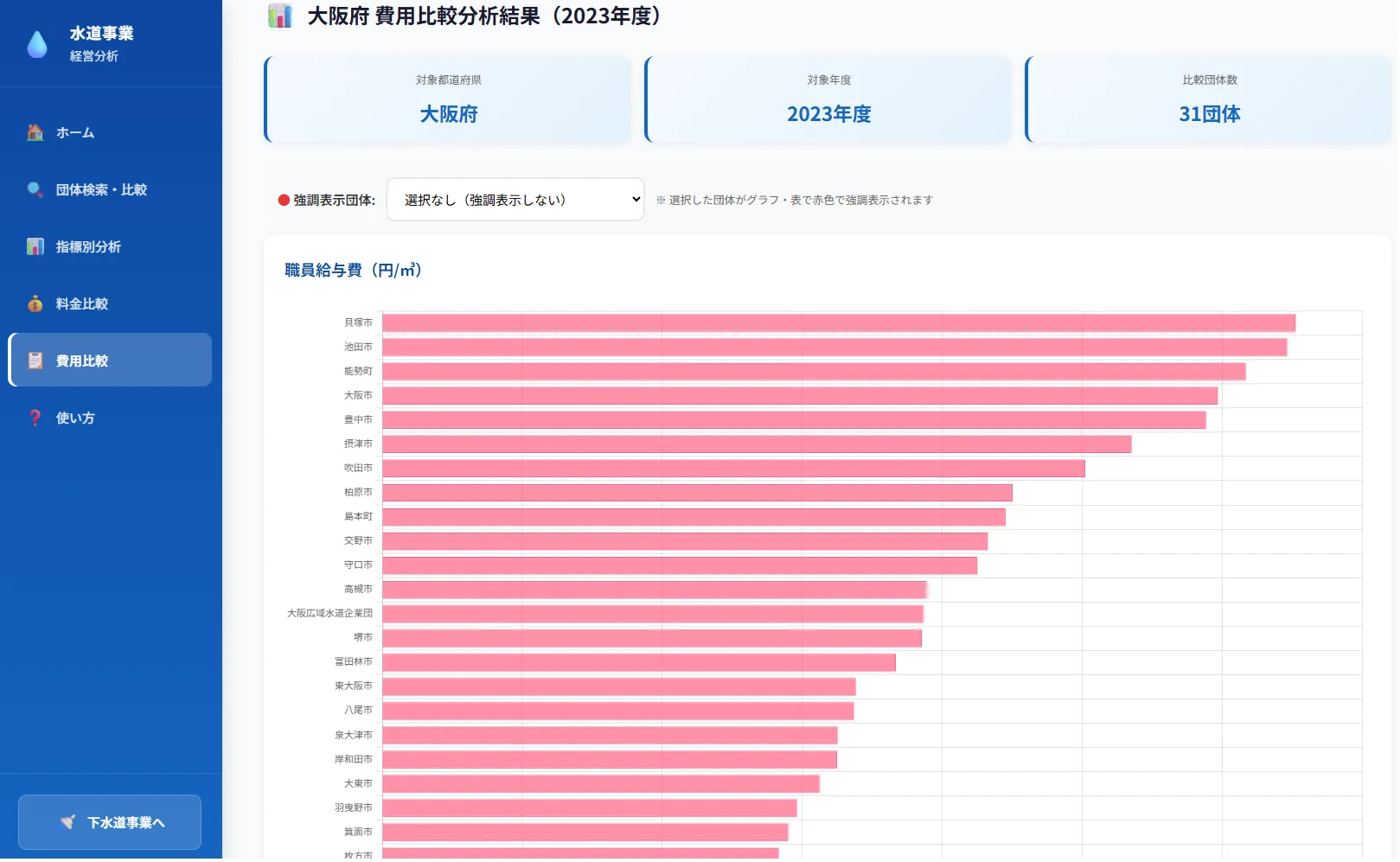This screenshot has width=1400, height=862.
Task: Click the 交野市 bar in chart
Action: (x=685, y=540)
